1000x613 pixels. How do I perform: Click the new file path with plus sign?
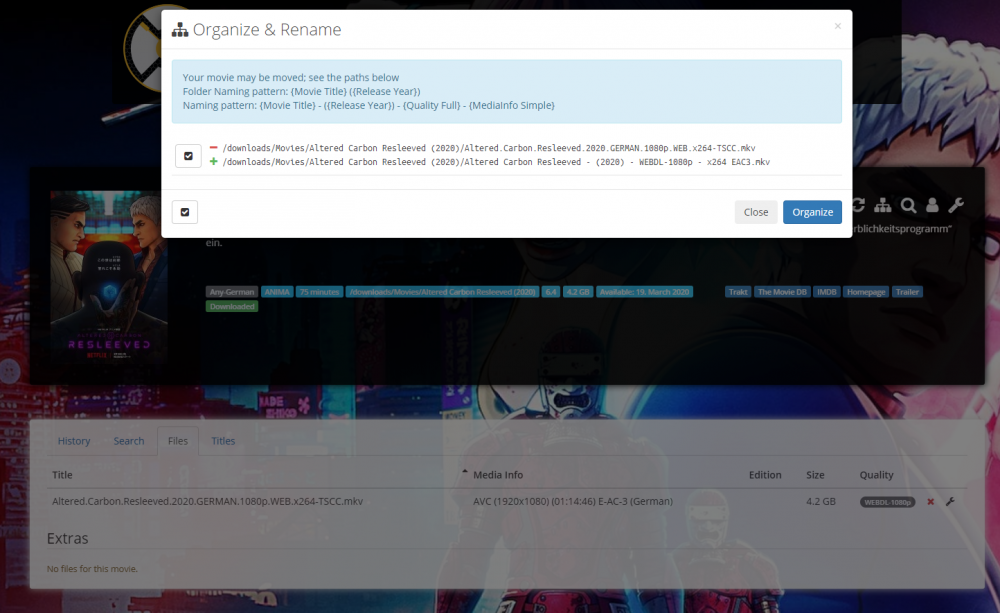(496, 162)
